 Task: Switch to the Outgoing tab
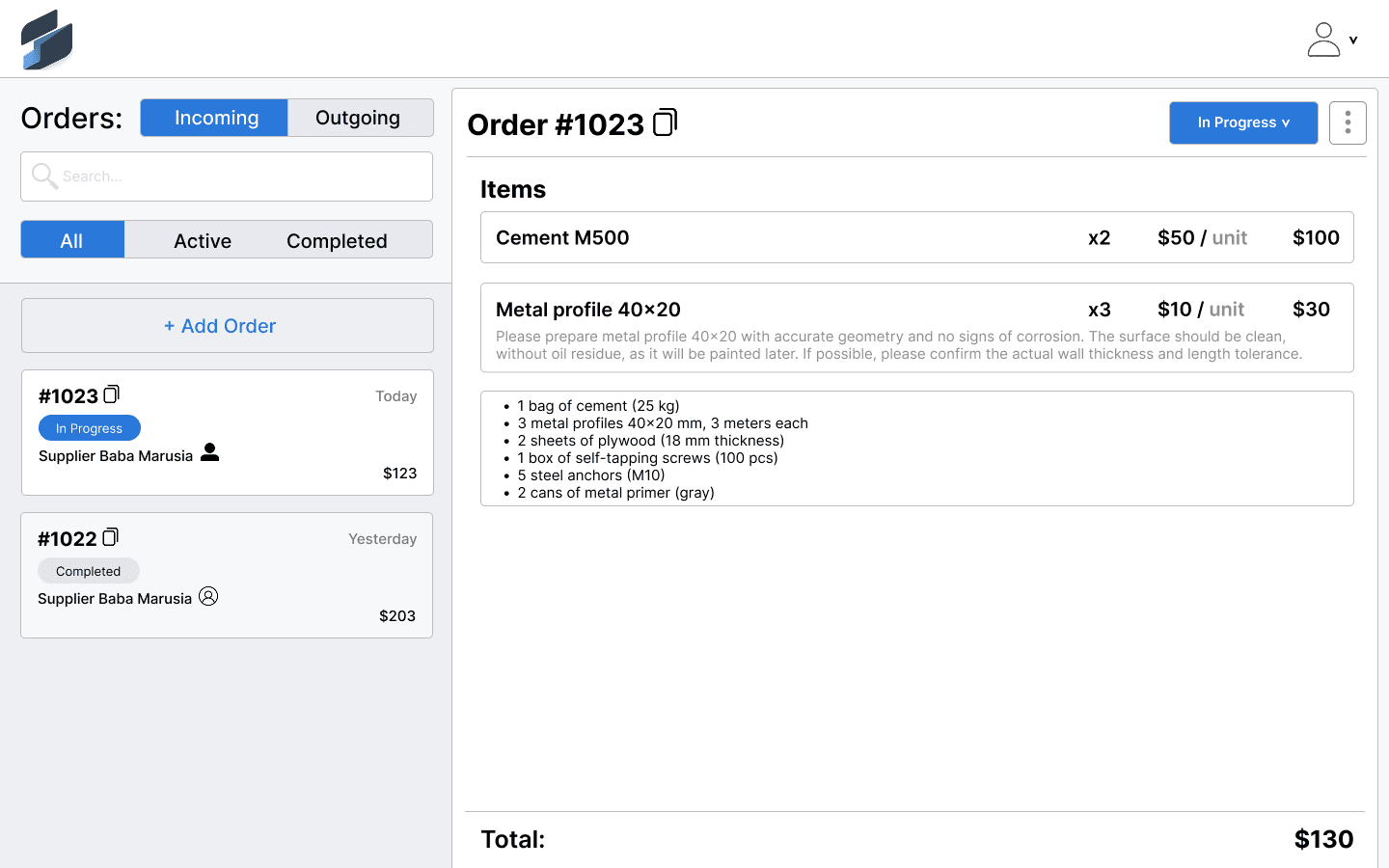(x=360, y=117)
